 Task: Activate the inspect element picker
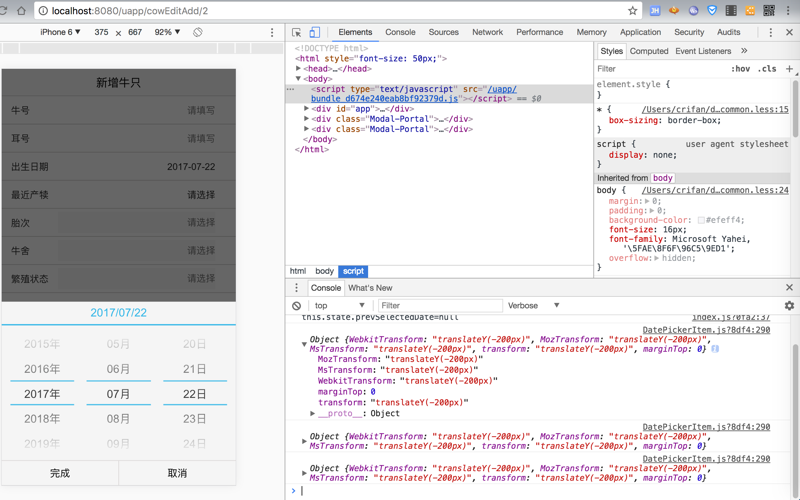click(296, 32)
